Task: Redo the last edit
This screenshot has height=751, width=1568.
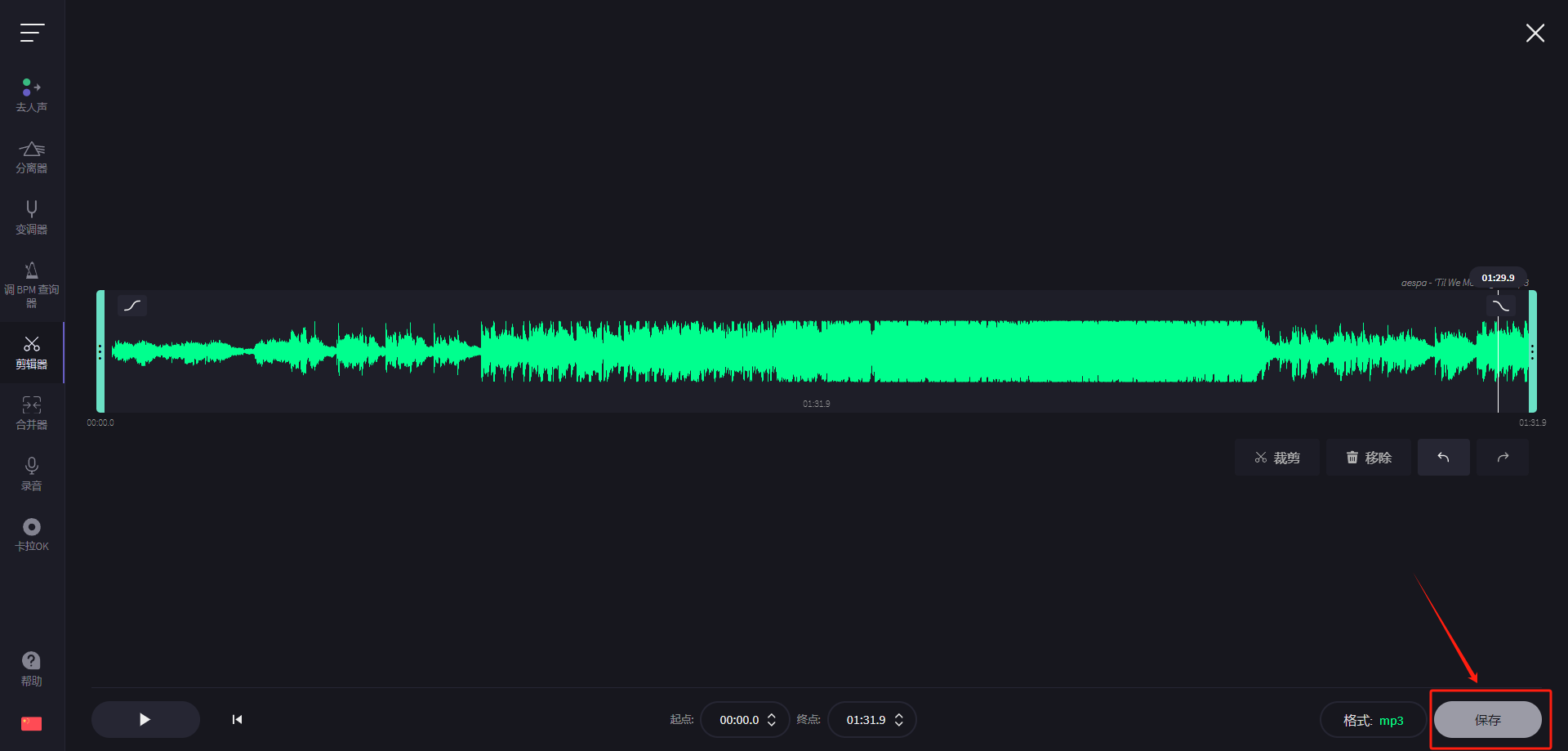Action: point(1503,458)
